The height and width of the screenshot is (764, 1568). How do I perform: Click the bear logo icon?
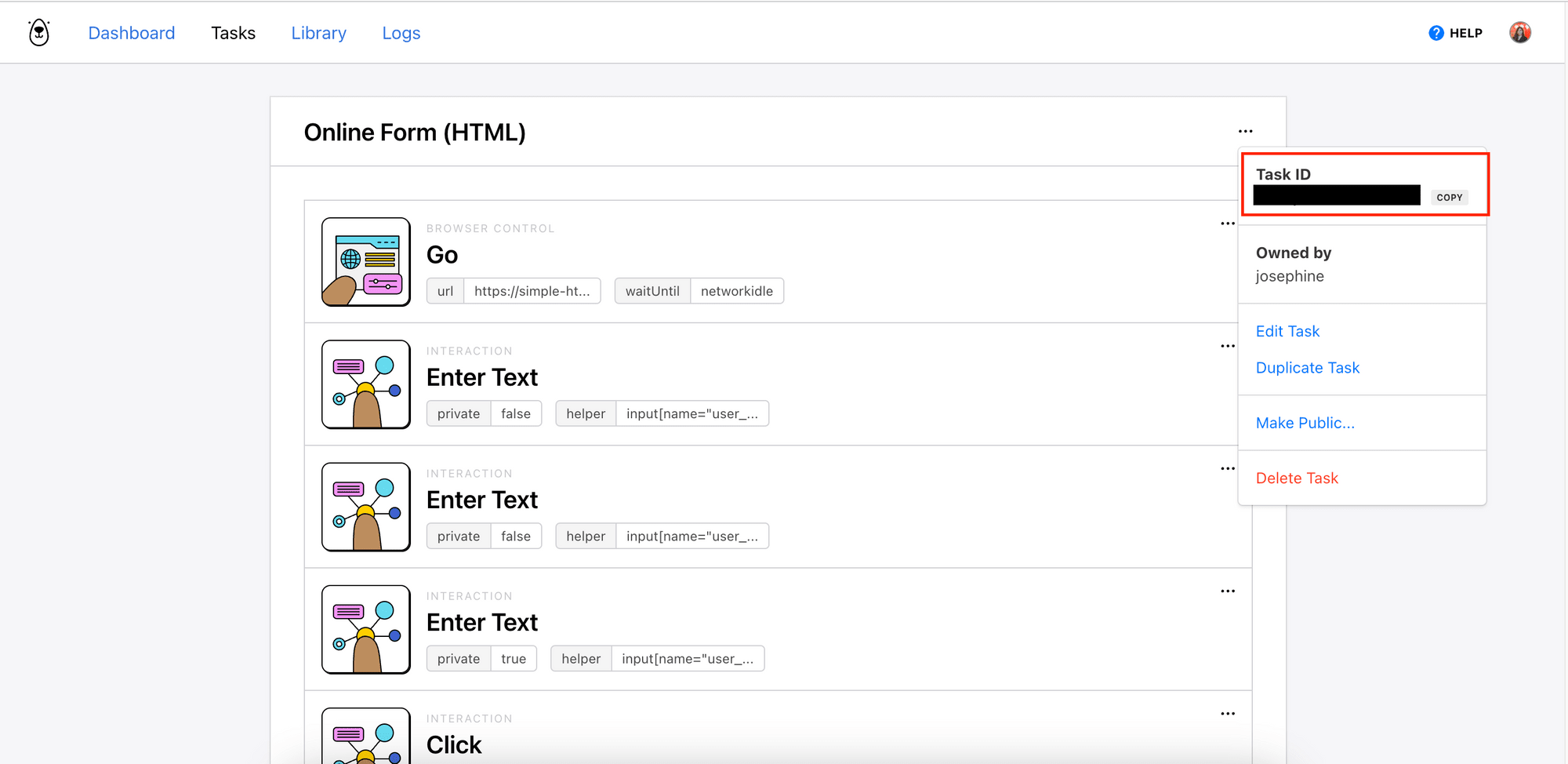tap(38, 31)
